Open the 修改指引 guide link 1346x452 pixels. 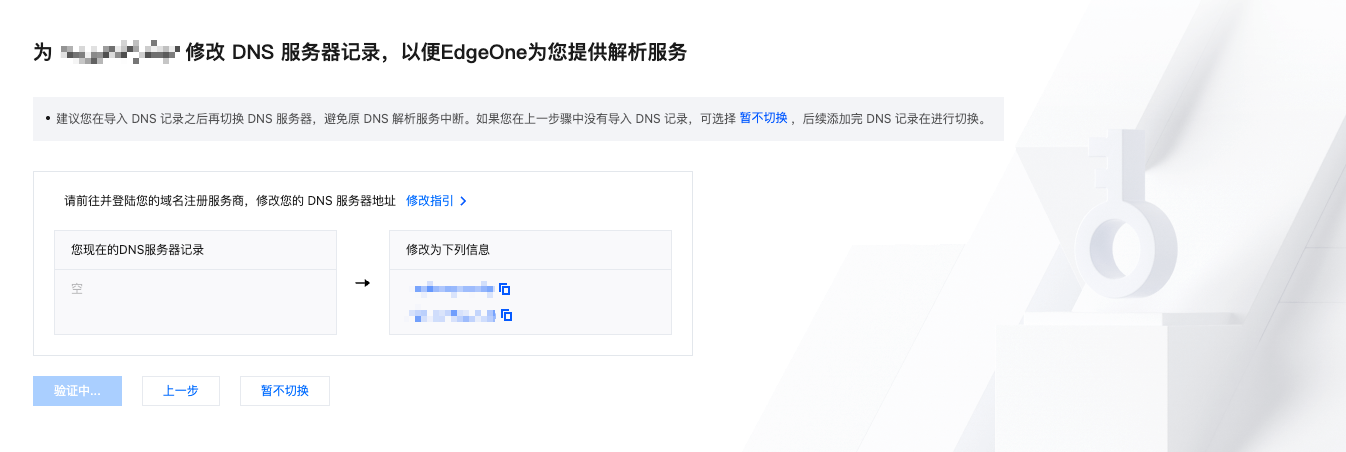tap(430, 200)
